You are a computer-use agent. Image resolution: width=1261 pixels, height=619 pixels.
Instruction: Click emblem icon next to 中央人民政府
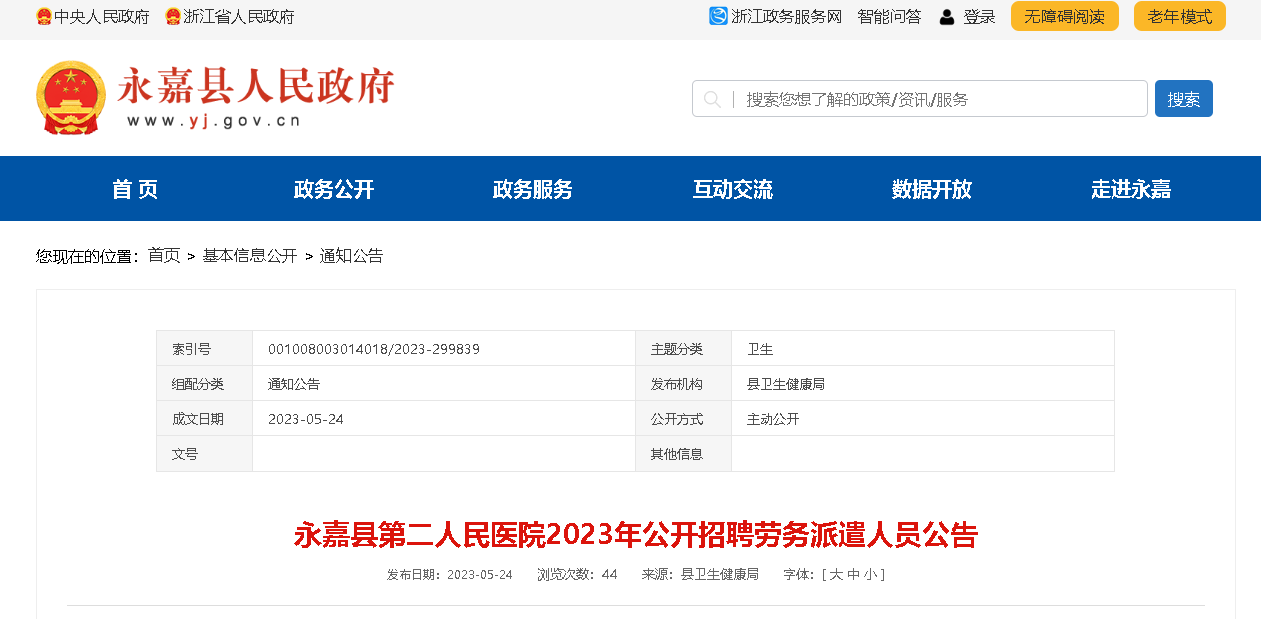click(44, 17)
